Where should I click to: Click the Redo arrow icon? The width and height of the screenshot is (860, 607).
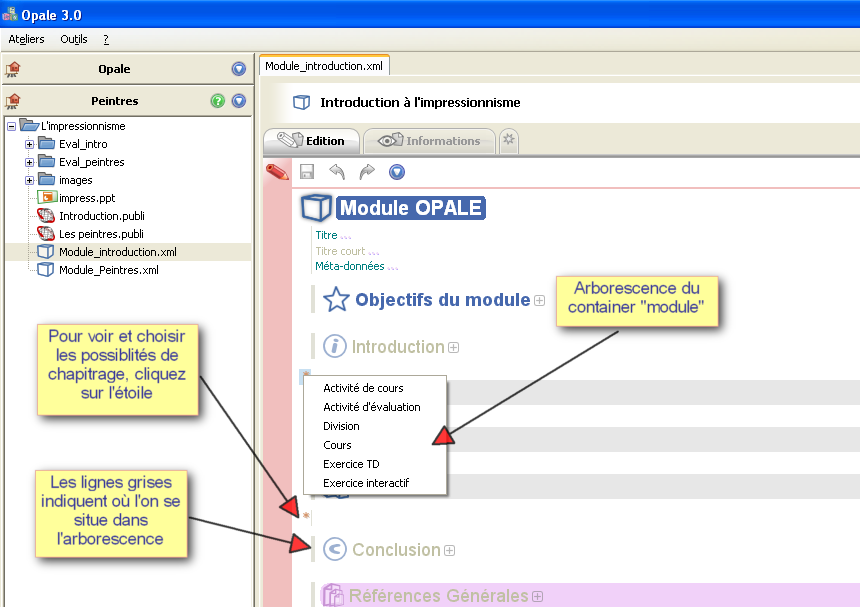coord(367,172)
